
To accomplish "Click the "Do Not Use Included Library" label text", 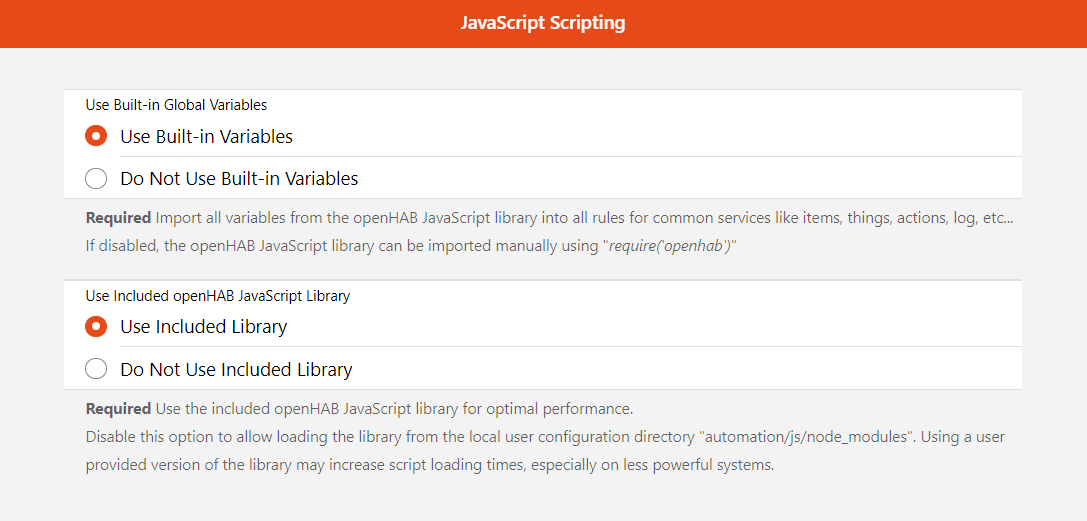I will 236,369.
